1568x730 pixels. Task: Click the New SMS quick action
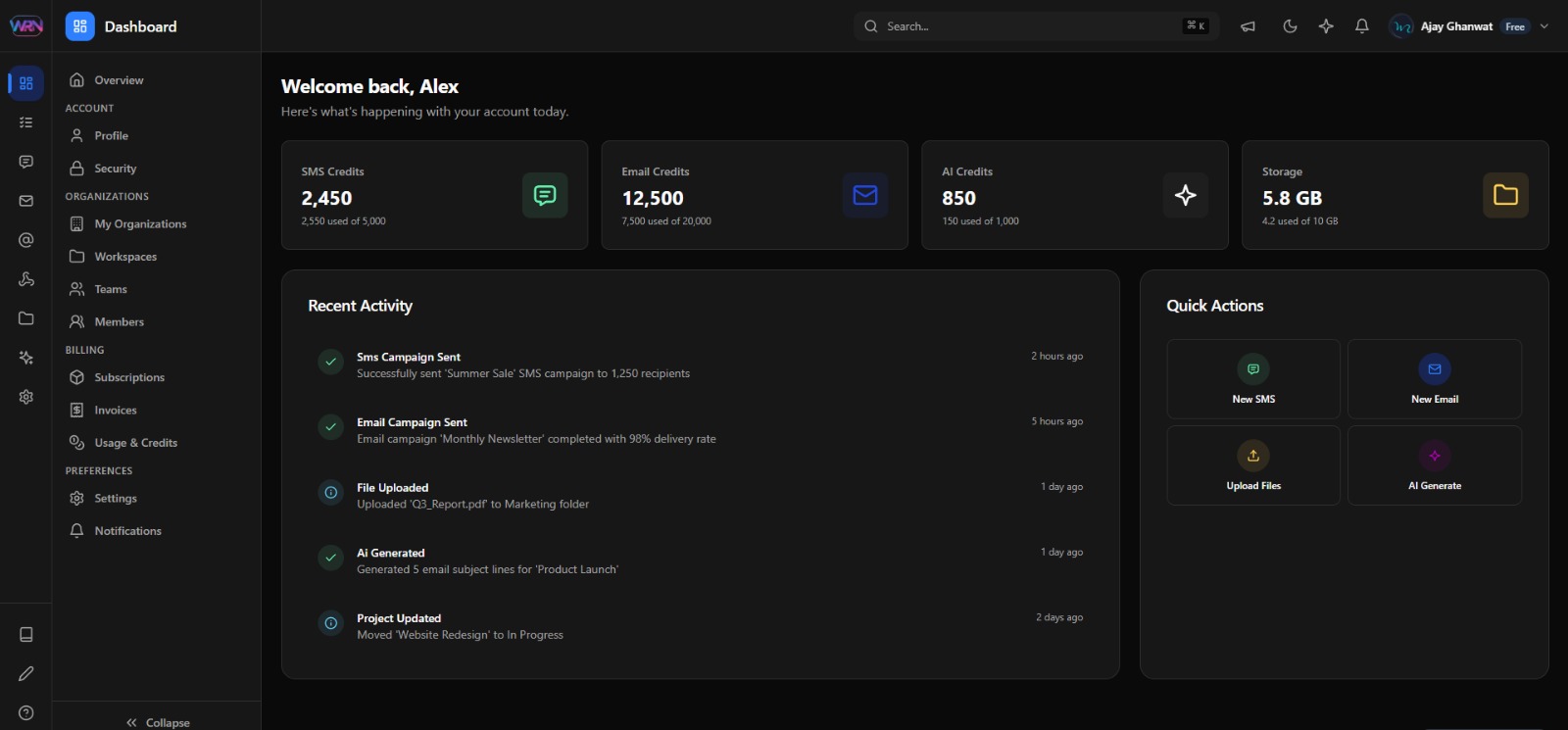coord(1253,379)
